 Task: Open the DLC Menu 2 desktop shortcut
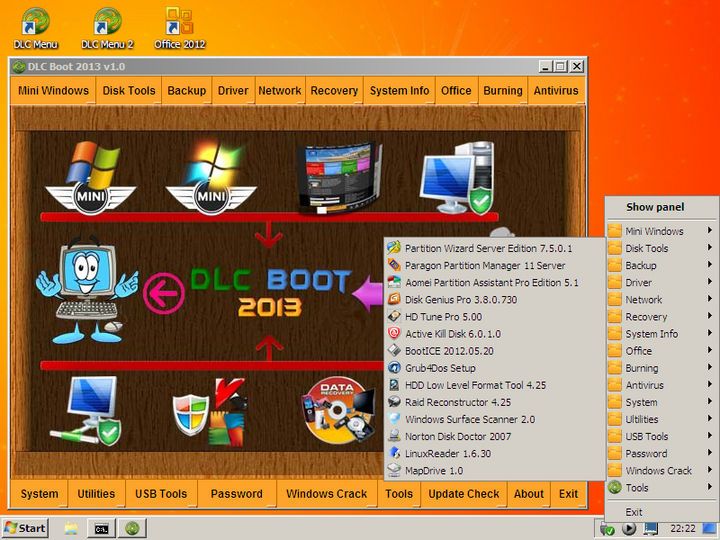107,28
